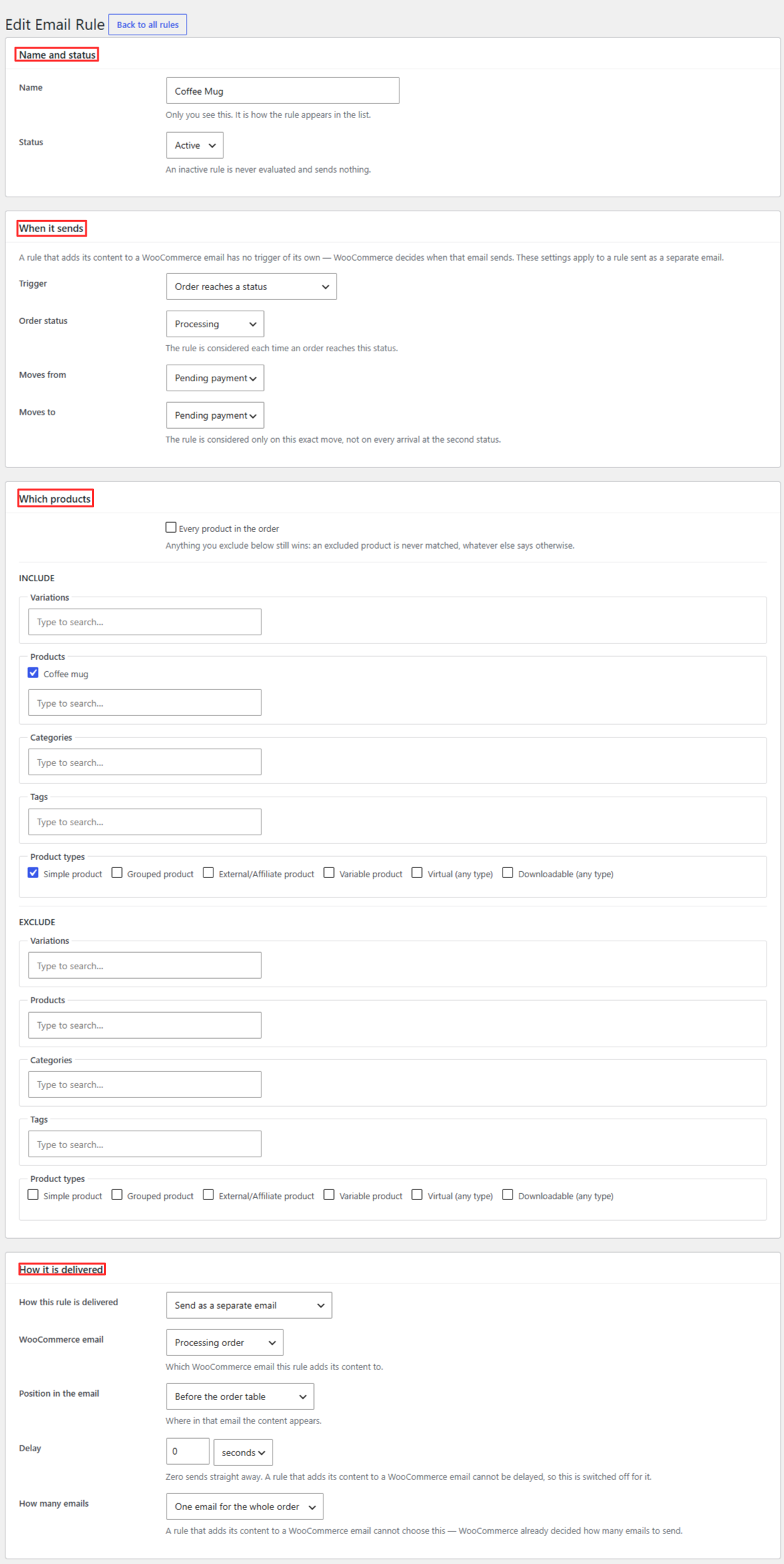Check Grouped product under Include product types
This screenshot has width=784, height=1564.
(117, 873)
